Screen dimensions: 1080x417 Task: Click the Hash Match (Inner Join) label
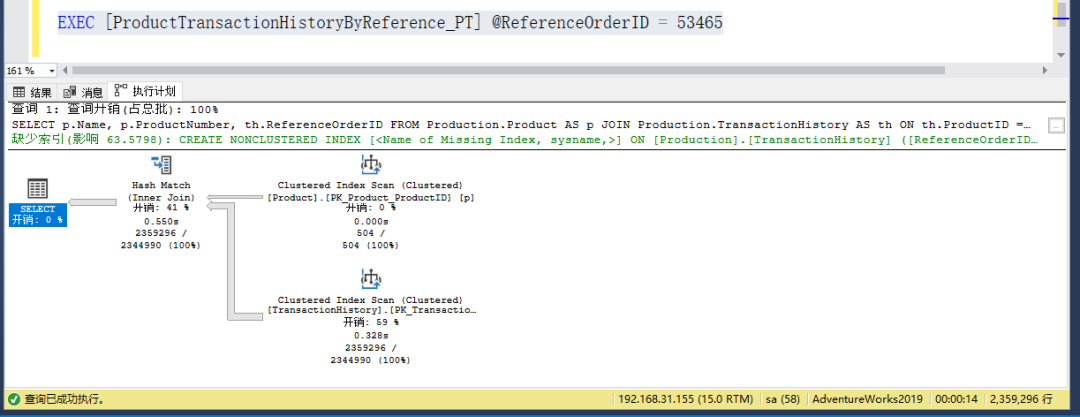coord(161,192)
